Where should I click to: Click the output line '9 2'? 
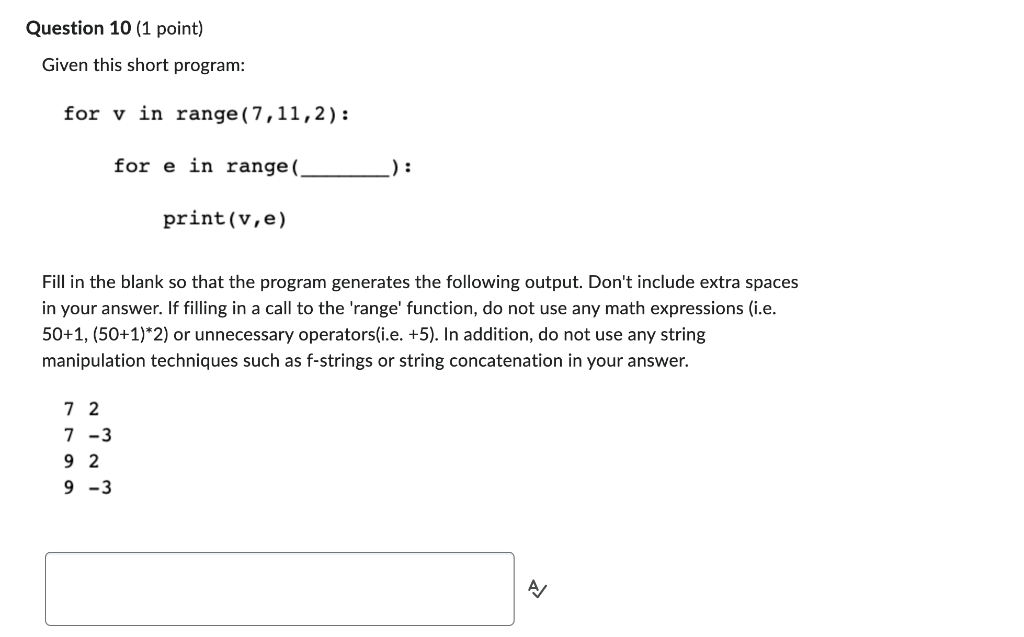(x=80, y=460)
